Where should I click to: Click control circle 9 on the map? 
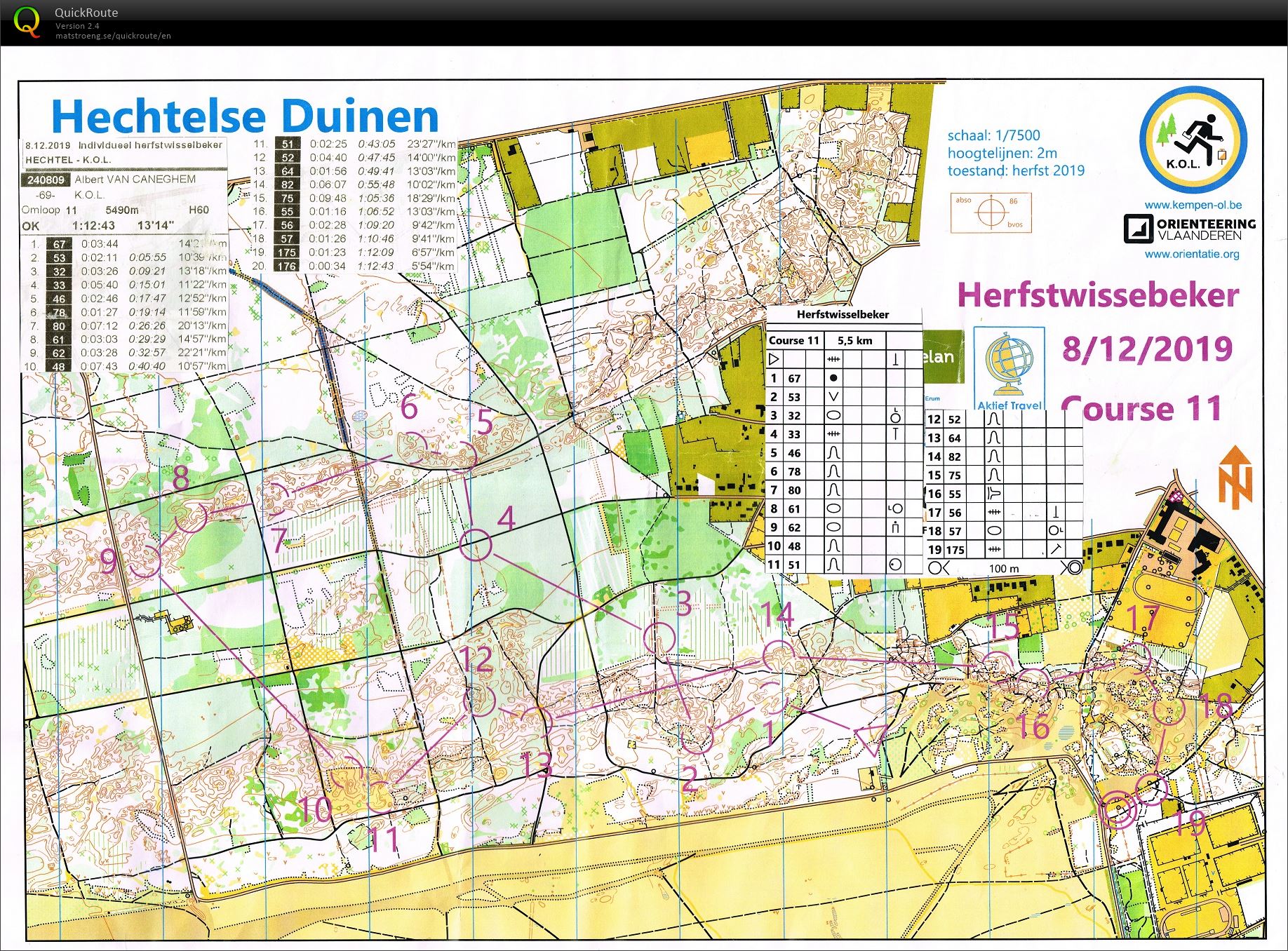coord(145,560)
